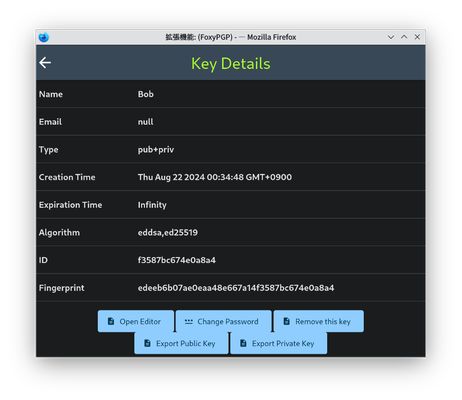
Task: Click the "ID" row label
Action: 43,260
